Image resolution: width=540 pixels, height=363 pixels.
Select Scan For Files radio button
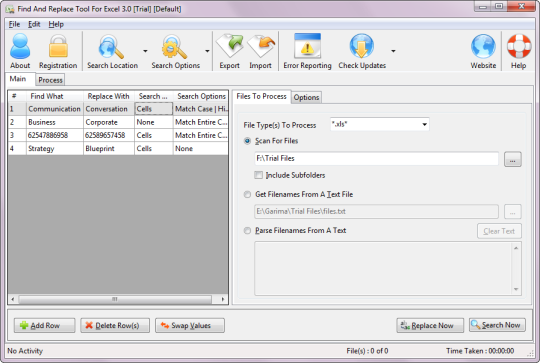point(247,141)
